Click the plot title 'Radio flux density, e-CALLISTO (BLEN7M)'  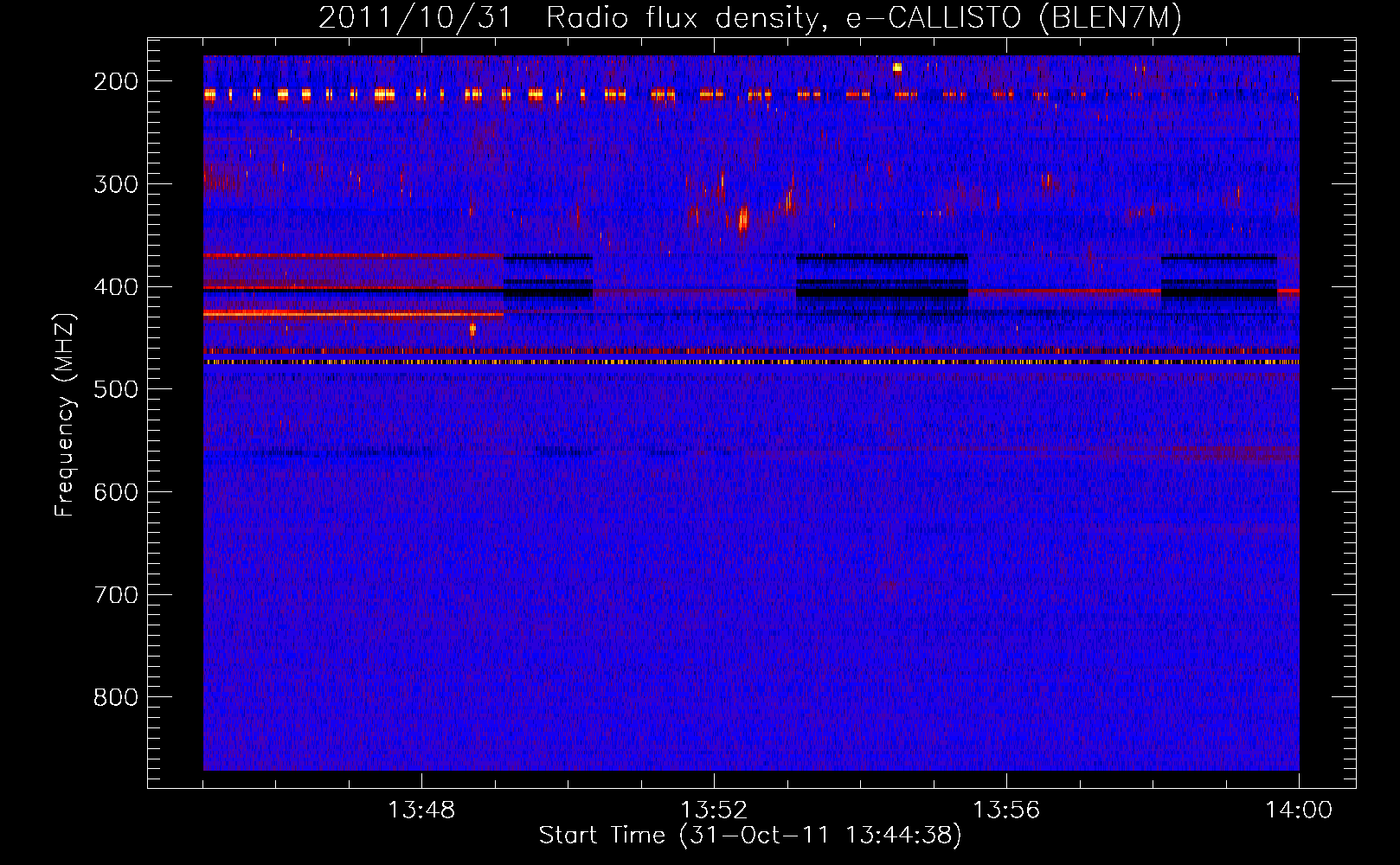(x=864, y=18)
